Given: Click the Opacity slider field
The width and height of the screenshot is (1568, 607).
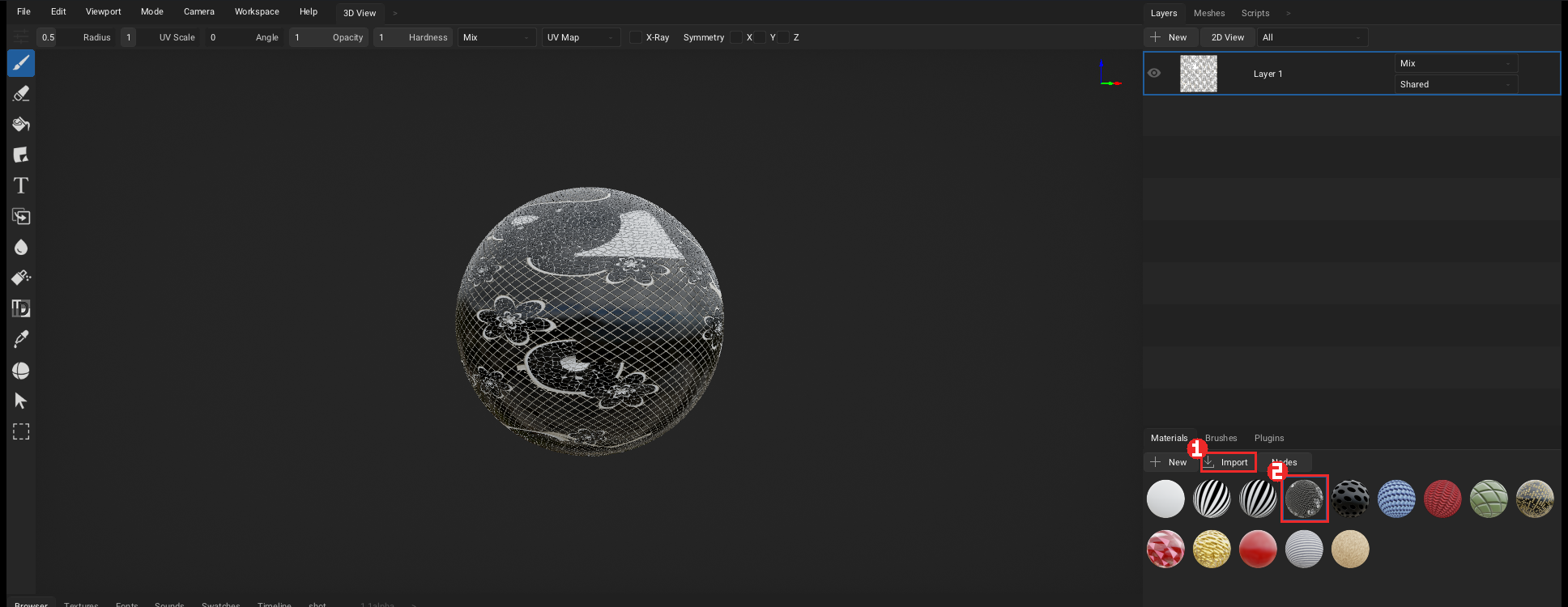Looking at the screenshot, I should 329,37.
